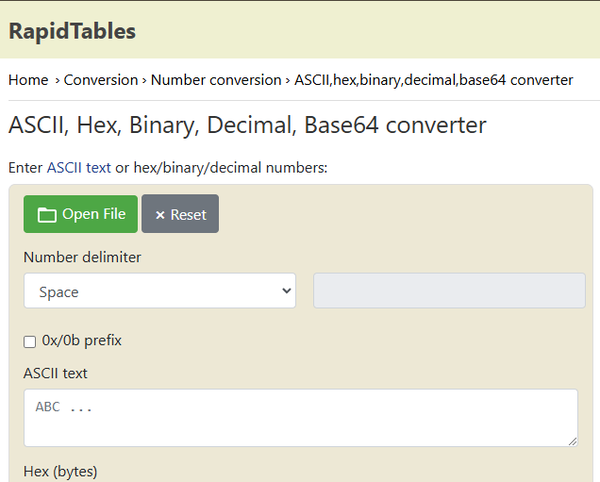Follow the blue "ASCII text" hyperlink
The height and width of the screenshot is (482, 600).
[78, 168]
